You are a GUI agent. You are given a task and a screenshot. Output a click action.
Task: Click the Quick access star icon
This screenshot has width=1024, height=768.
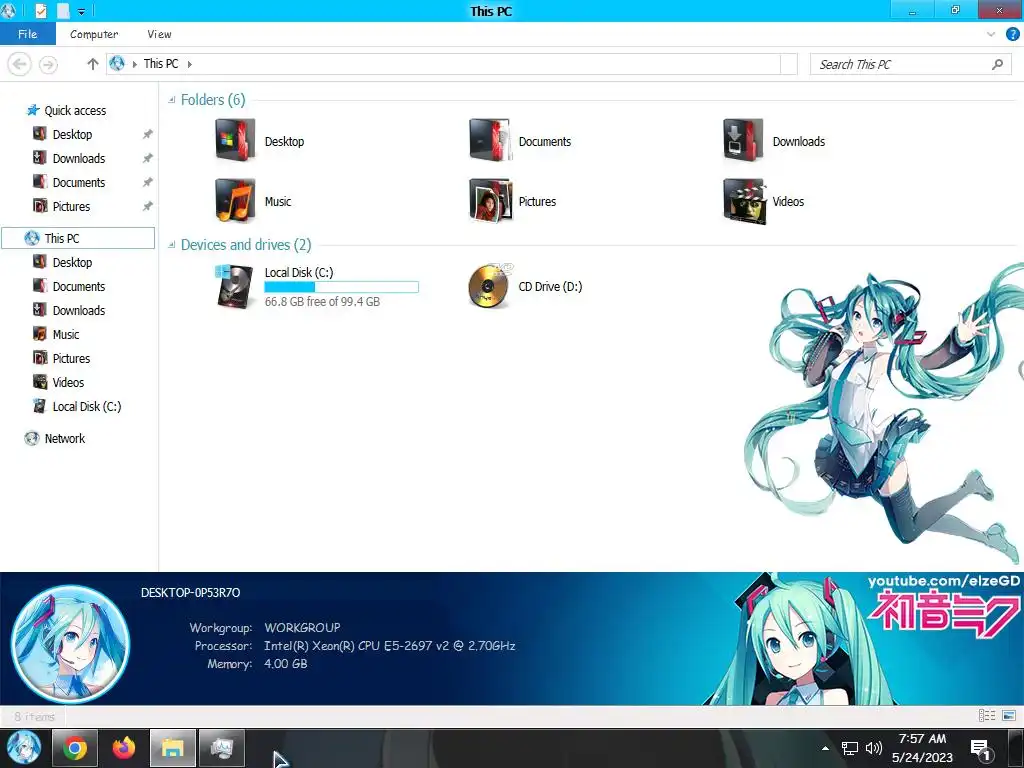(x=33, y=110)
